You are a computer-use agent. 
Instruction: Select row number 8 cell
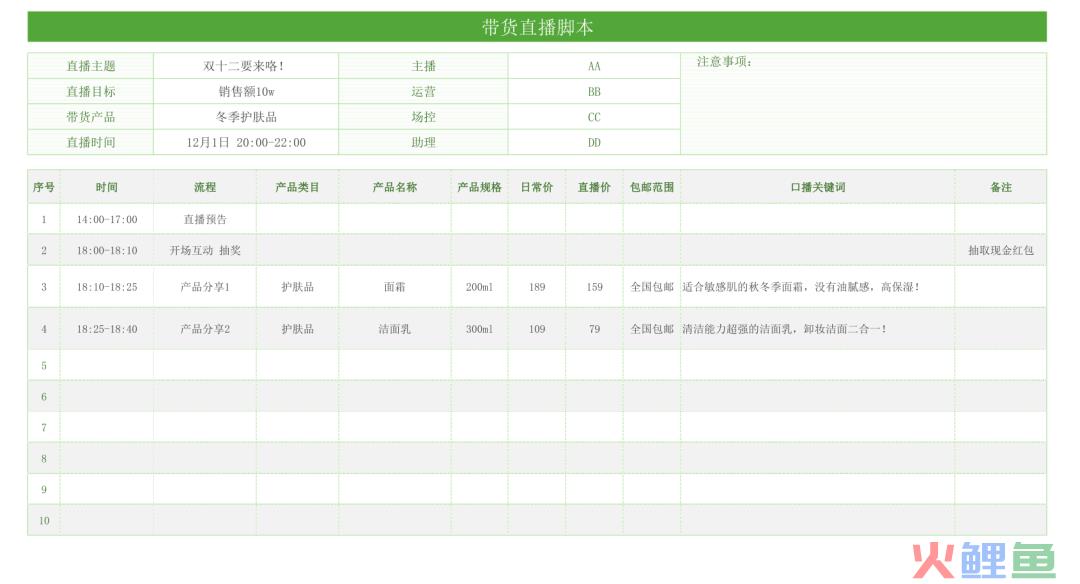coord(43,458)
